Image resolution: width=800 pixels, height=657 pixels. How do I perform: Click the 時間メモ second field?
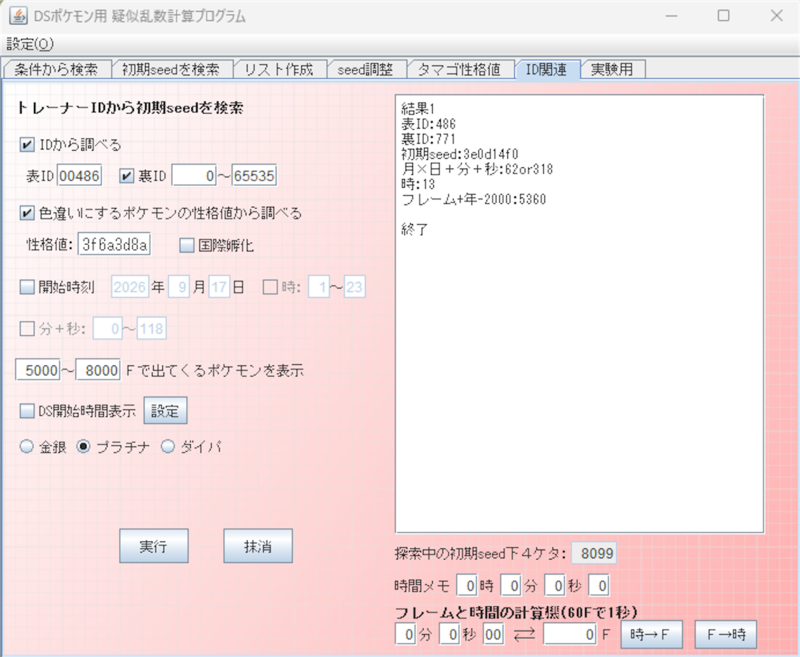(x=555, y=586)
